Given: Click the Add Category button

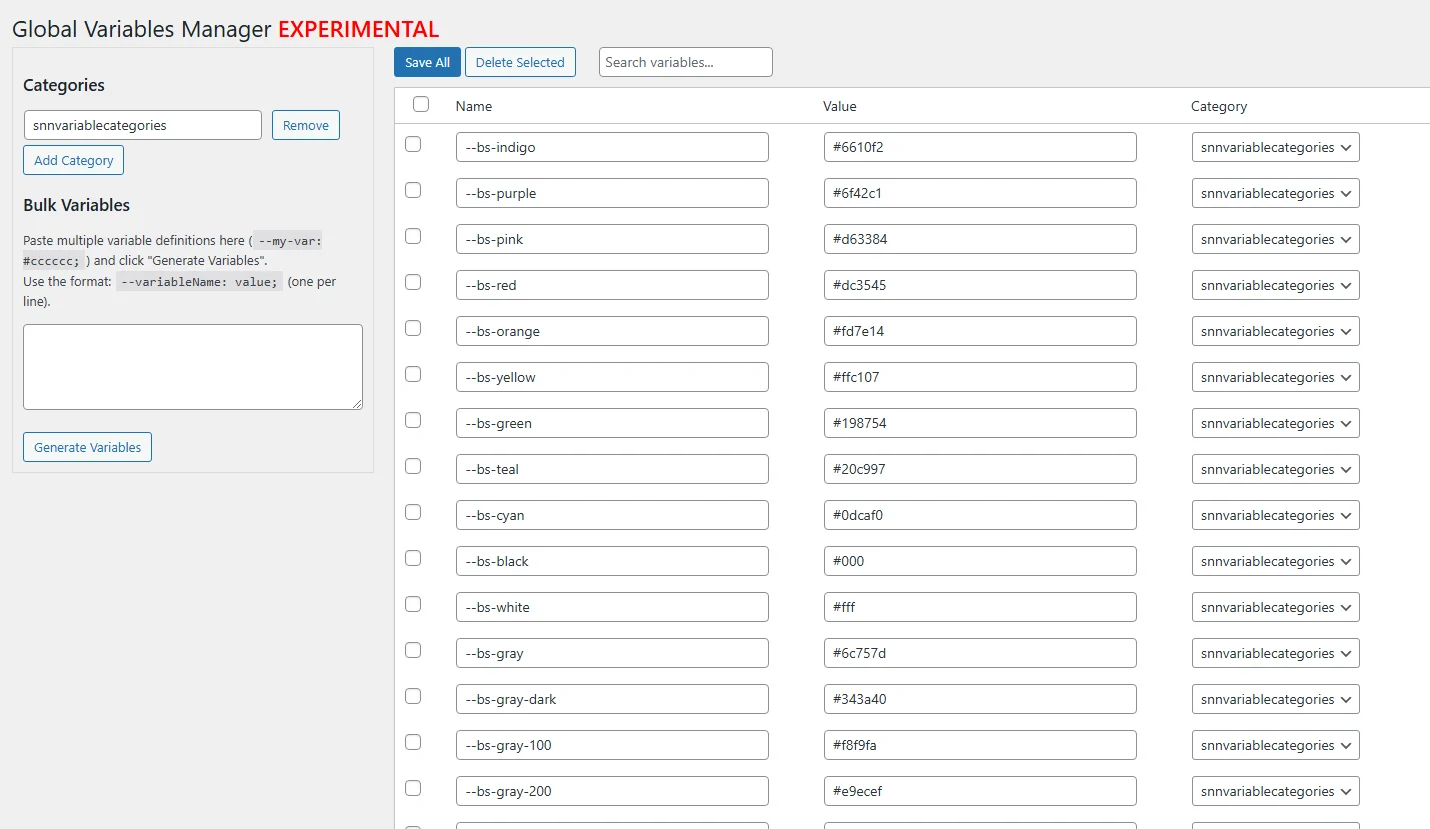Looking at the screenshot, I should tap(74, 160).
